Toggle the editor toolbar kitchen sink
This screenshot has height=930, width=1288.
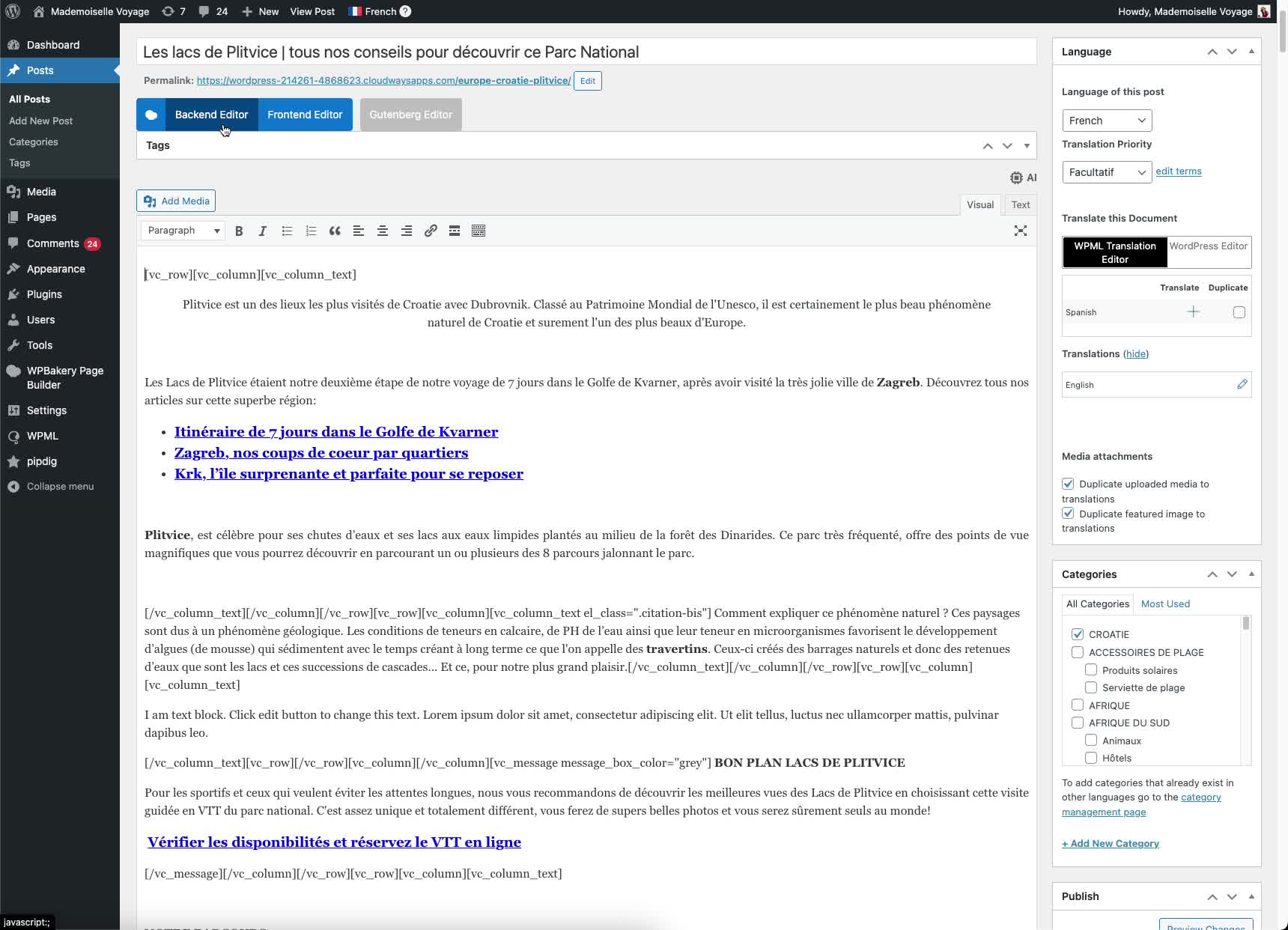[x=479, y=231]
